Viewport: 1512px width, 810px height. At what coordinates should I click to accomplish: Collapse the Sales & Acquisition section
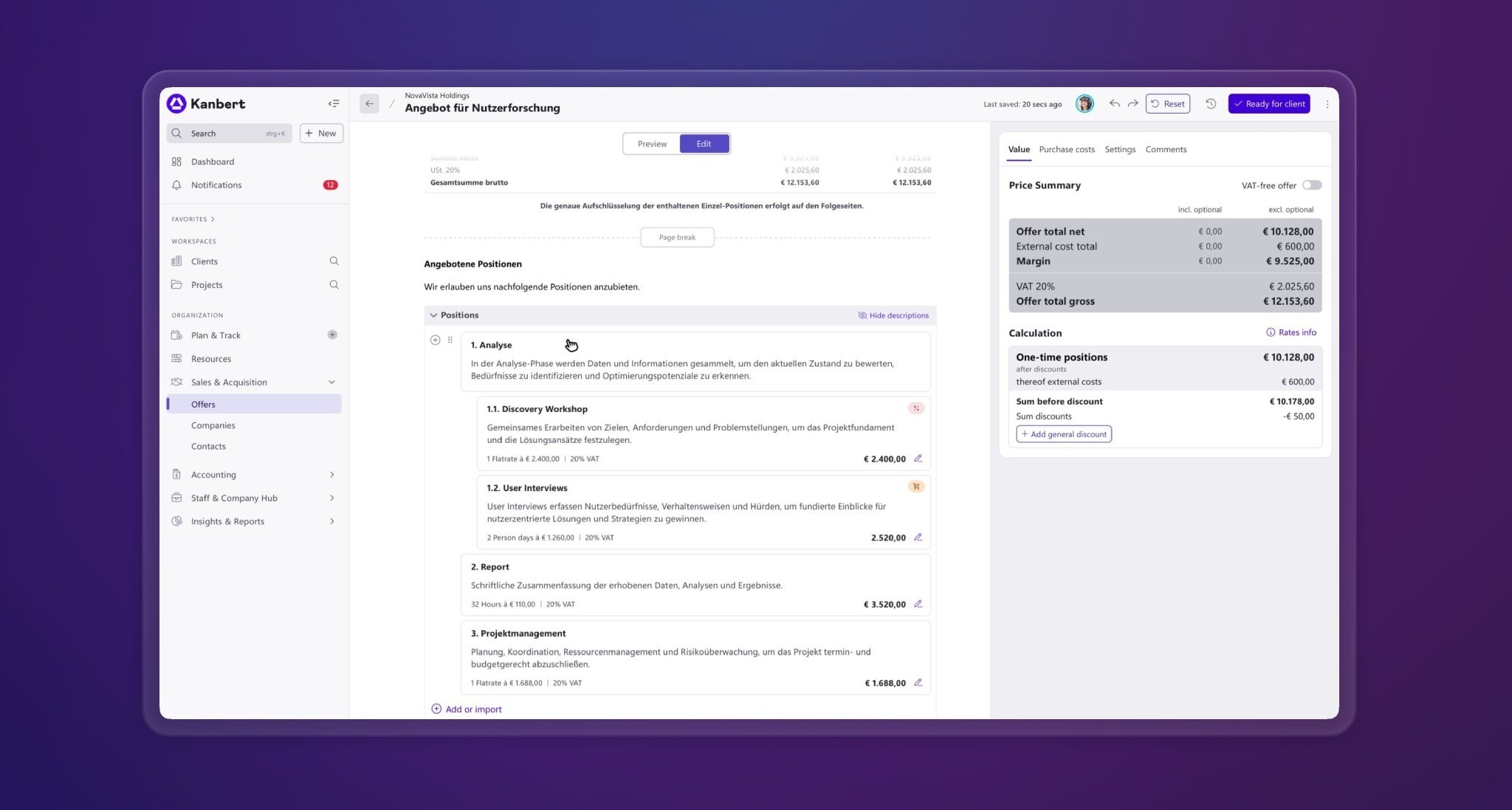coord(331,382)
